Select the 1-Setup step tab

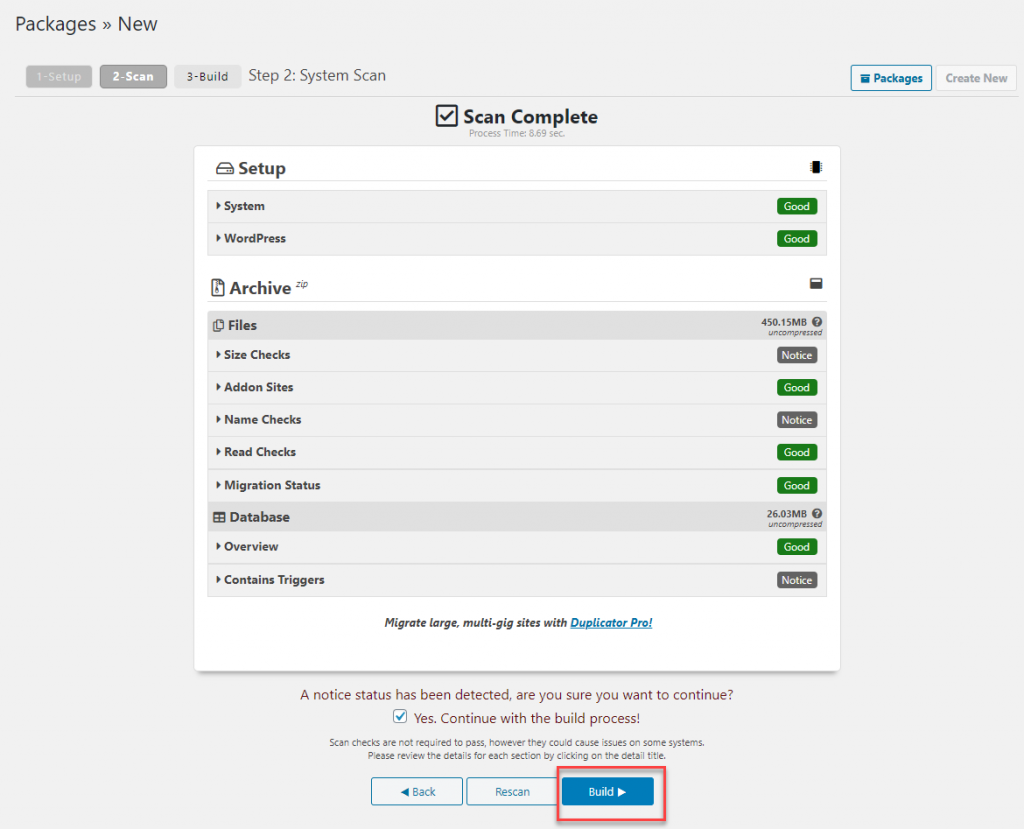(59, 76)
